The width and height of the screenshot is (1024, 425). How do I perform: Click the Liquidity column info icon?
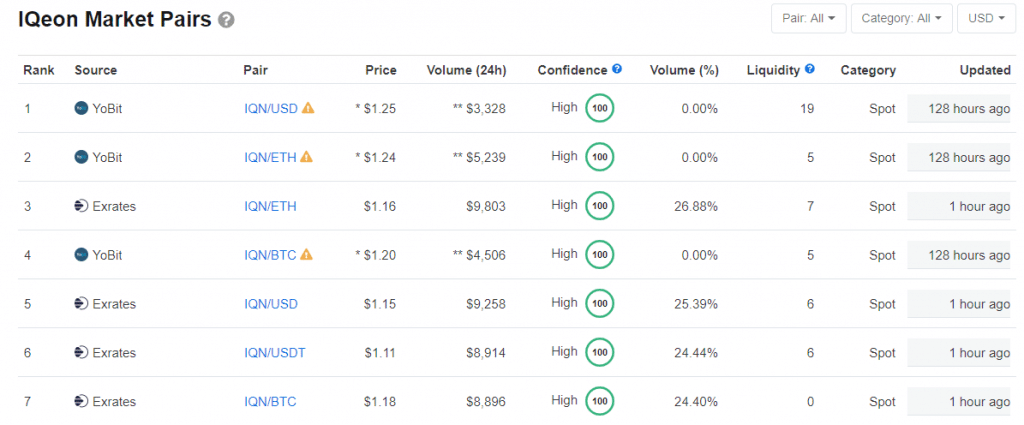810,69
